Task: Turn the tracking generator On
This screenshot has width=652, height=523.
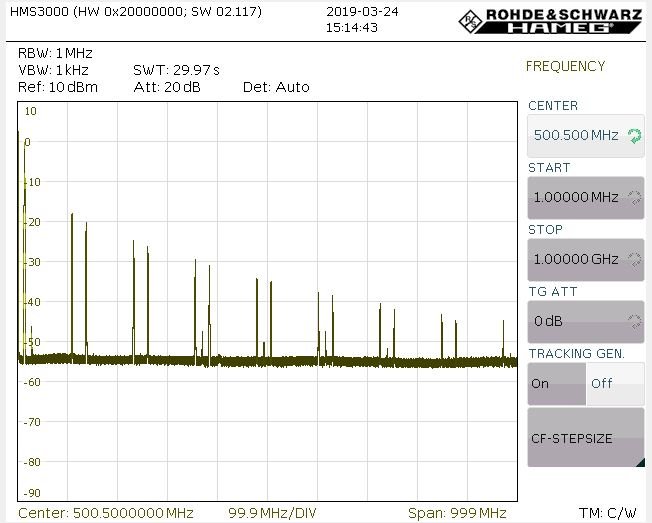Action: 556,384
